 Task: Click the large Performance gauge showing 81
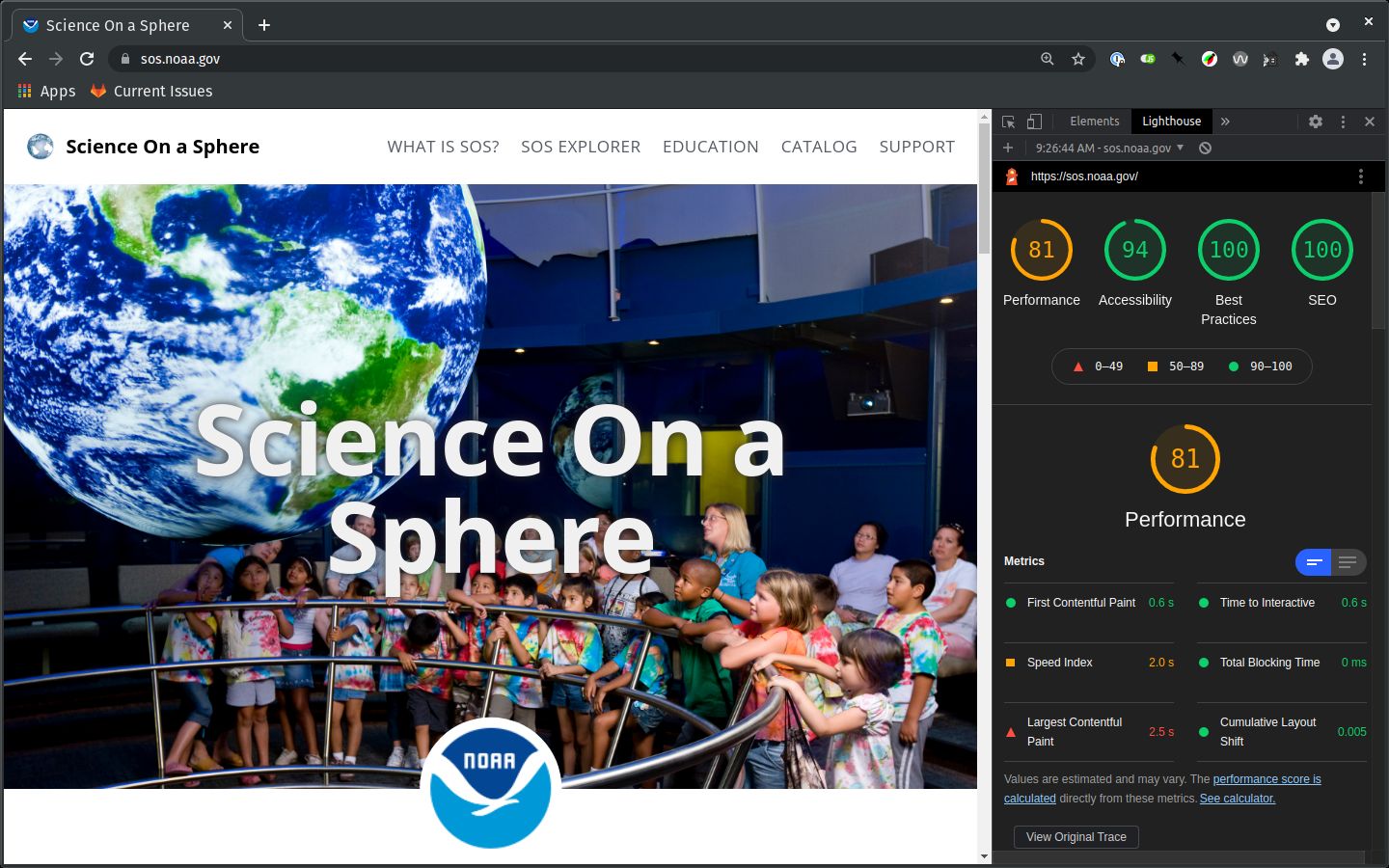(1185, 459)
